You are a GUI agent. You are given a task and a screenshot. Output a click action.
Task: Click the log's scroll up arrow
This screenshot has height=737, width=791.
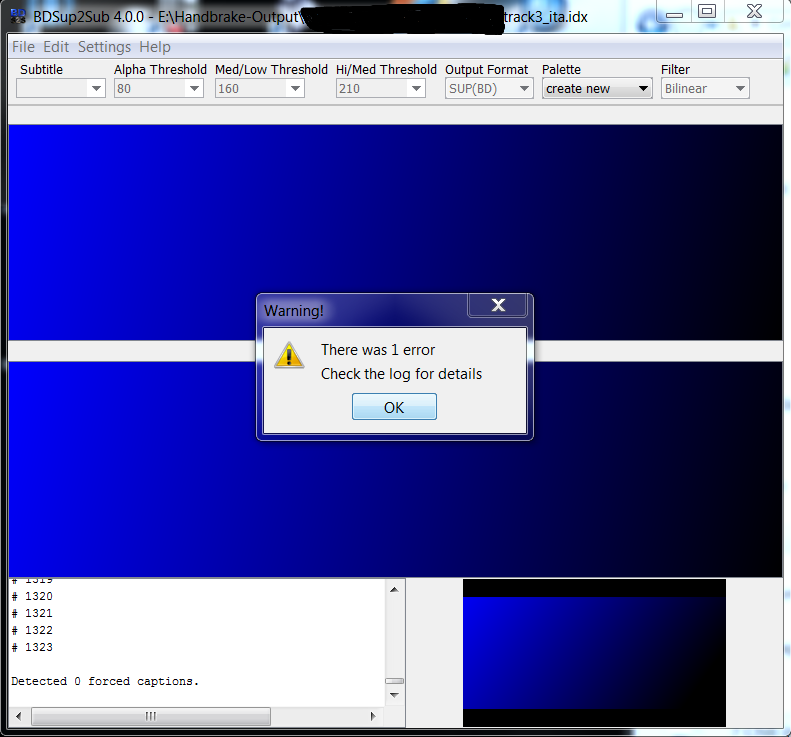(x=394, y=589)
